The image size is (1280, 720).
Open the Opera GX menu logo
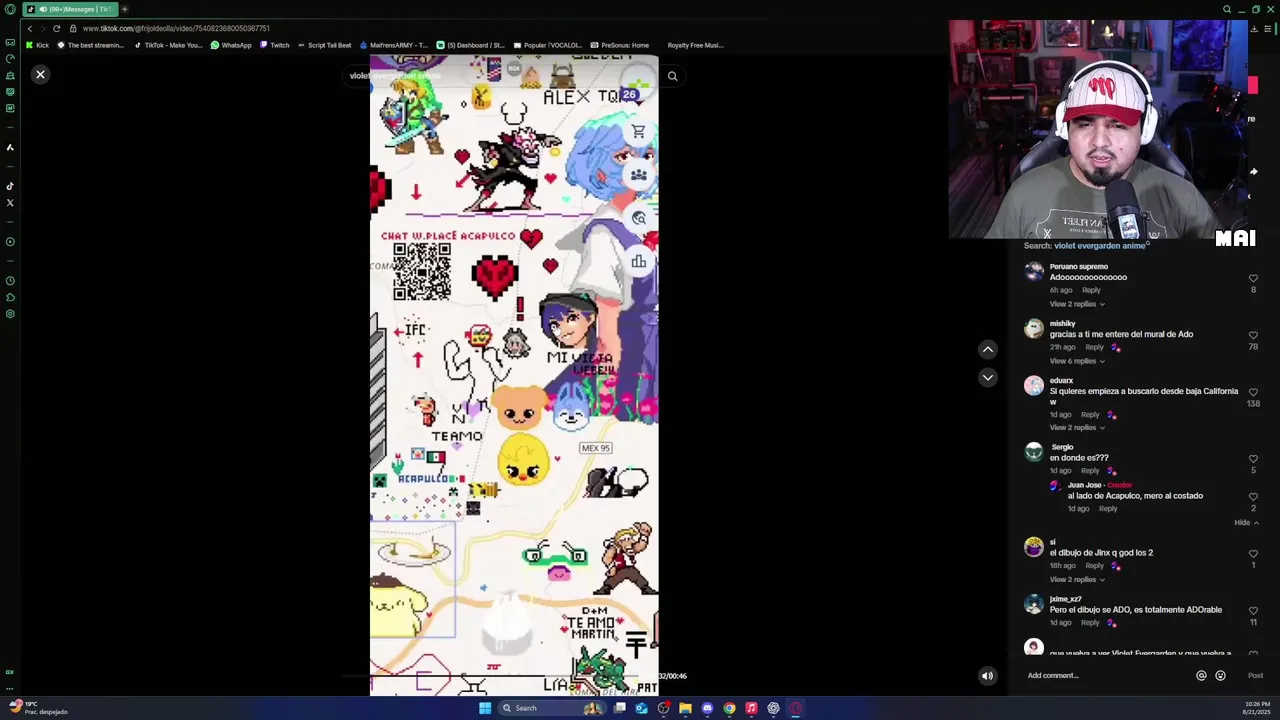9,9
